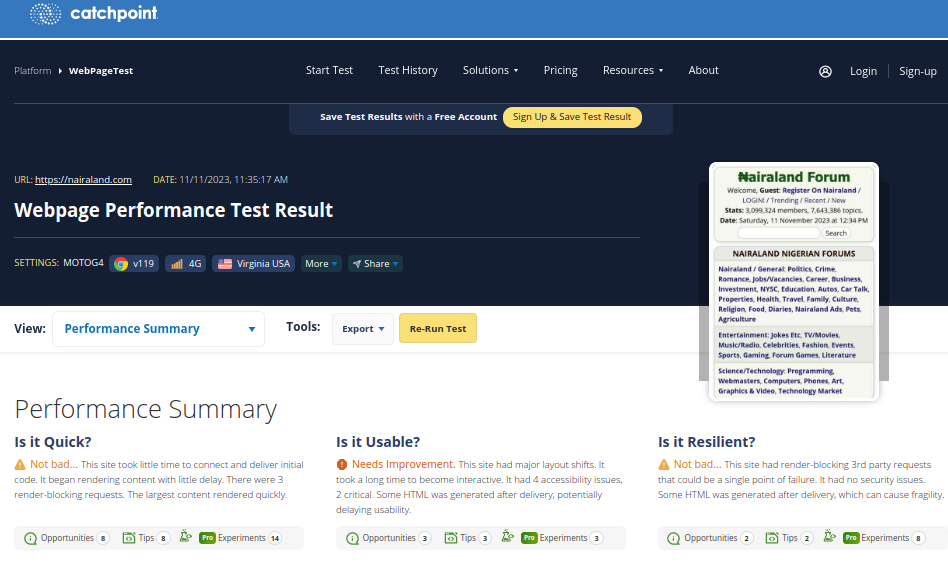Image resolution: width=948 pixels, height=568 pixels.
Task: Click the Nairaland Forum page screenshot thumbnail
Action: coord(793,281)
